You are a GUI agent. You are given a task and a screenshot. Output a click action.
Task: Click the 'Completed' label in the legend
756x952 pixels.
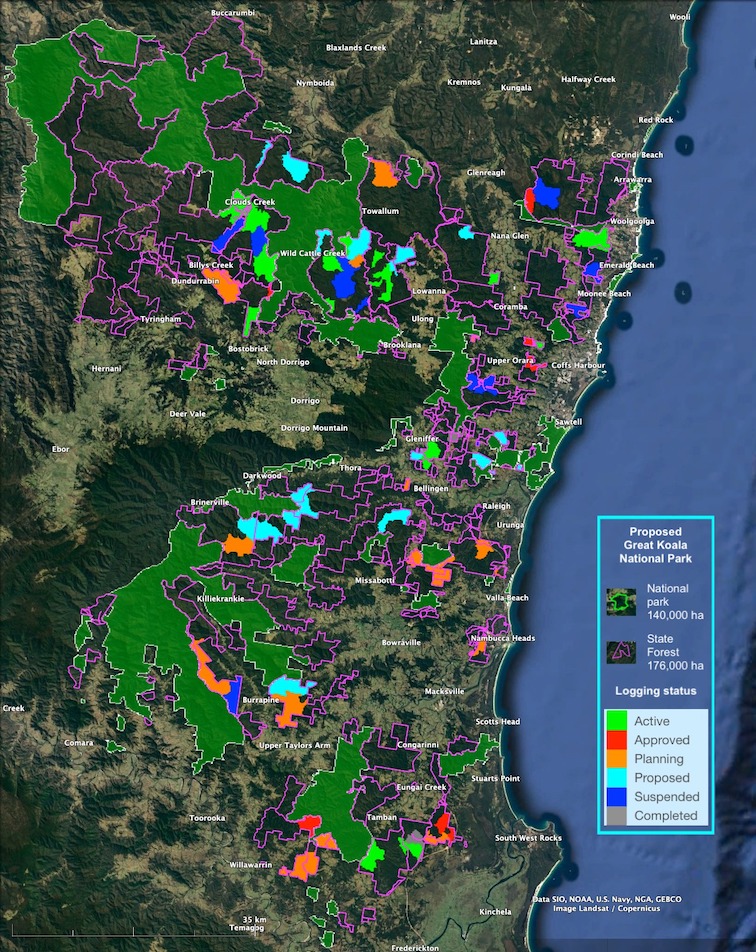point(666,815)
